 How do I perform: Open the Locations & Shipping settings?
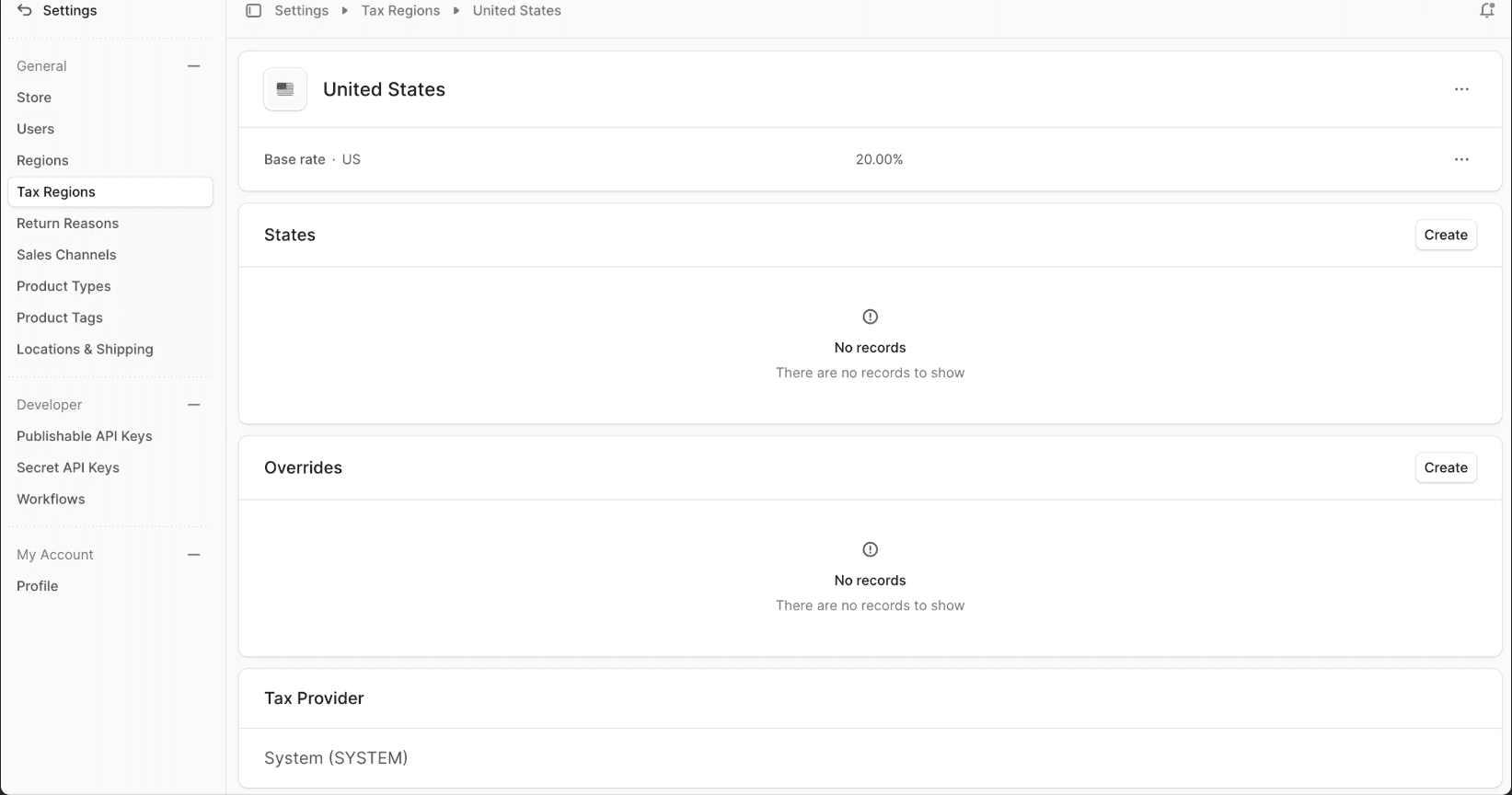(x=85, y=349)
